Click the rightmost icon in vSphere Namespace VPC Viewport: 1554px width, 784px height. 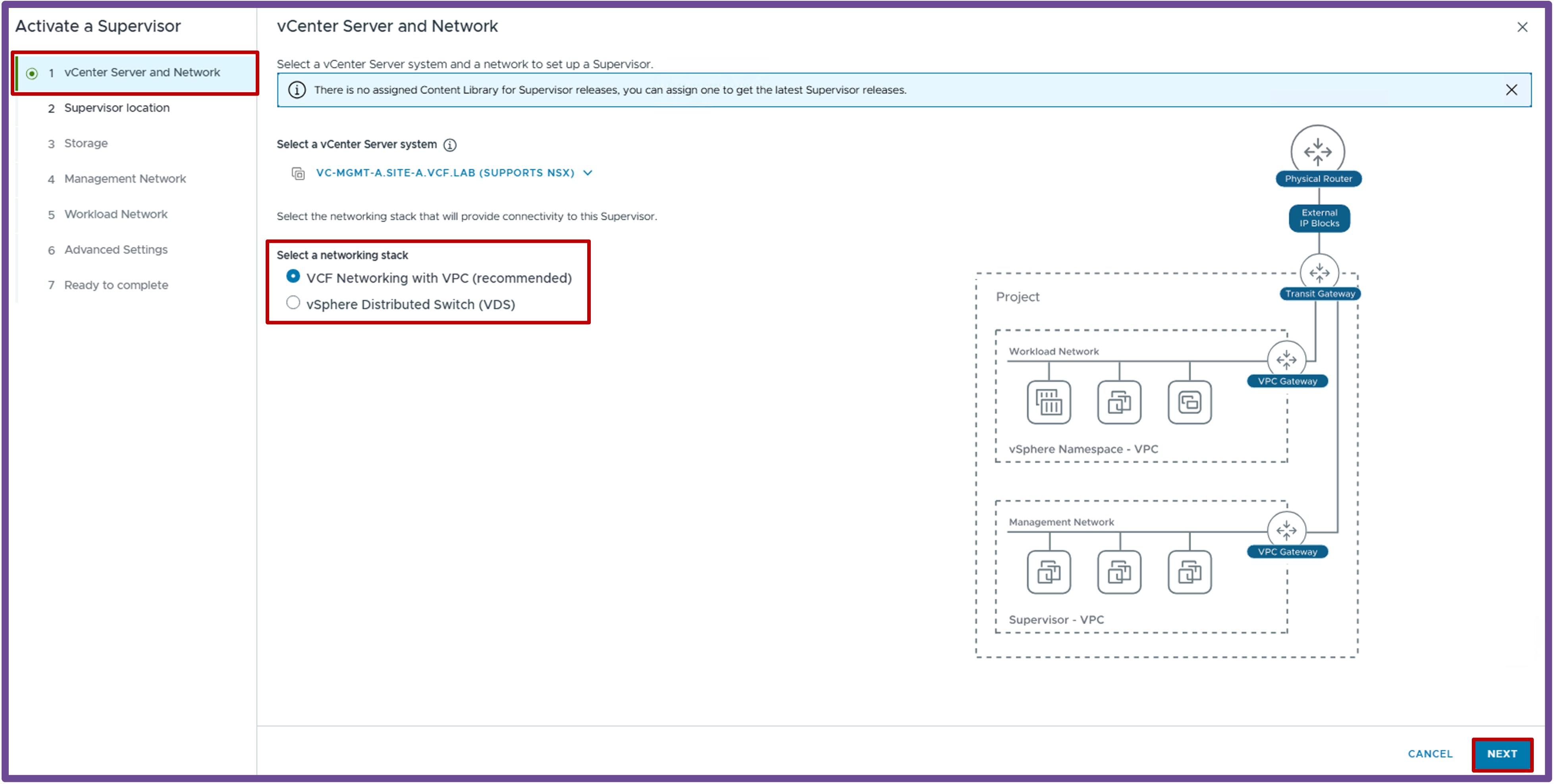pos(1190,402)
